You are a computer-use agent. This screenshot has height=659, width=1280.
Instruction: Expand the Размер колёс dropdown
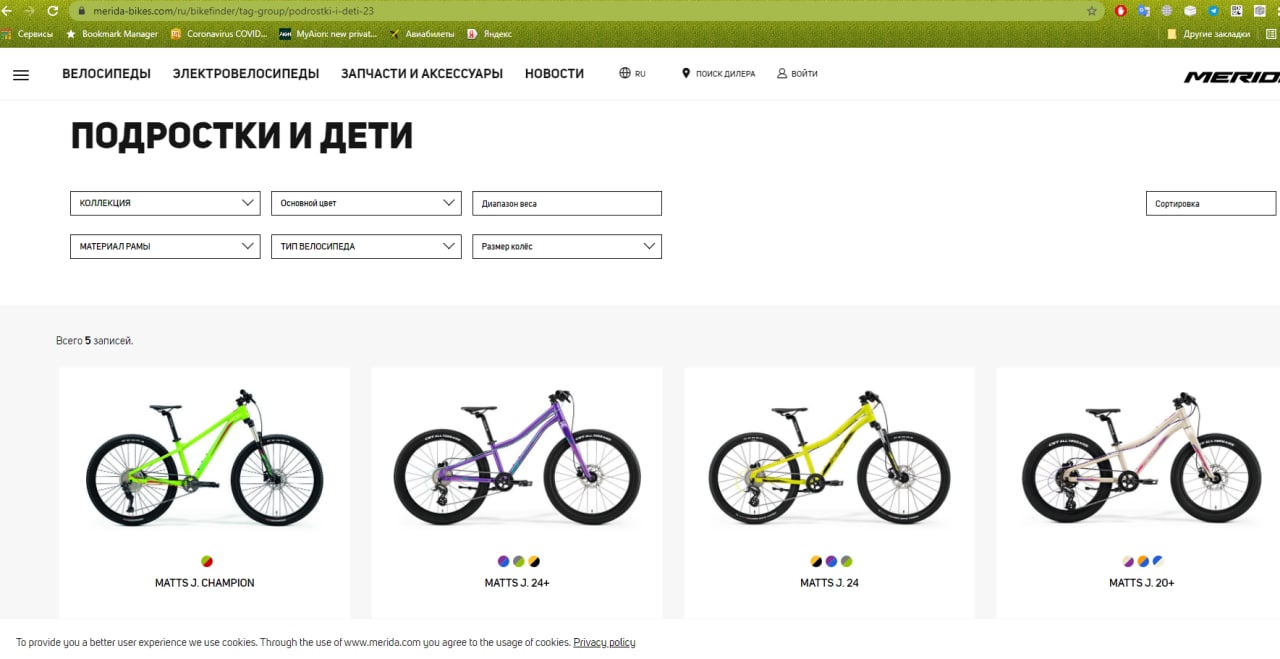(x=567, y=246)
